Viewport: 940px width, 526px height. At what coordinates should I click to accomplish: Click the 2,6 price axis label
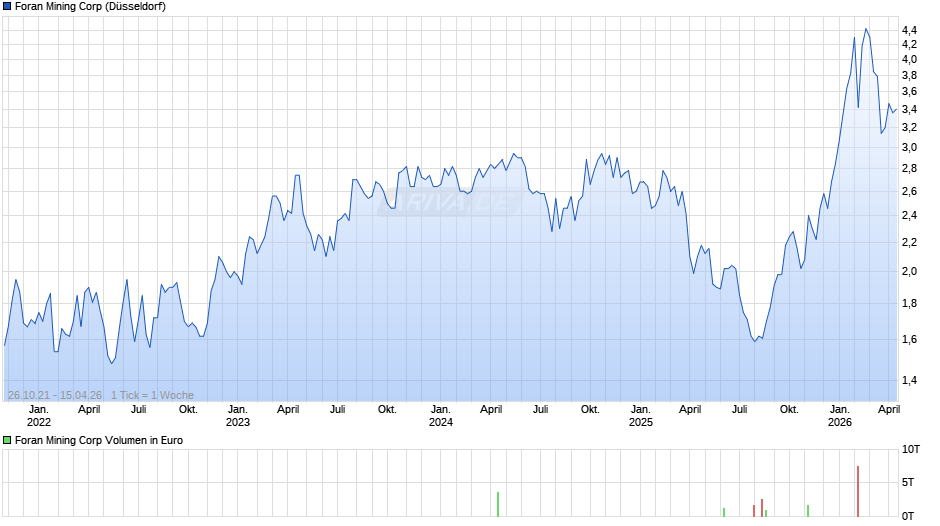(x=909, y=191)
